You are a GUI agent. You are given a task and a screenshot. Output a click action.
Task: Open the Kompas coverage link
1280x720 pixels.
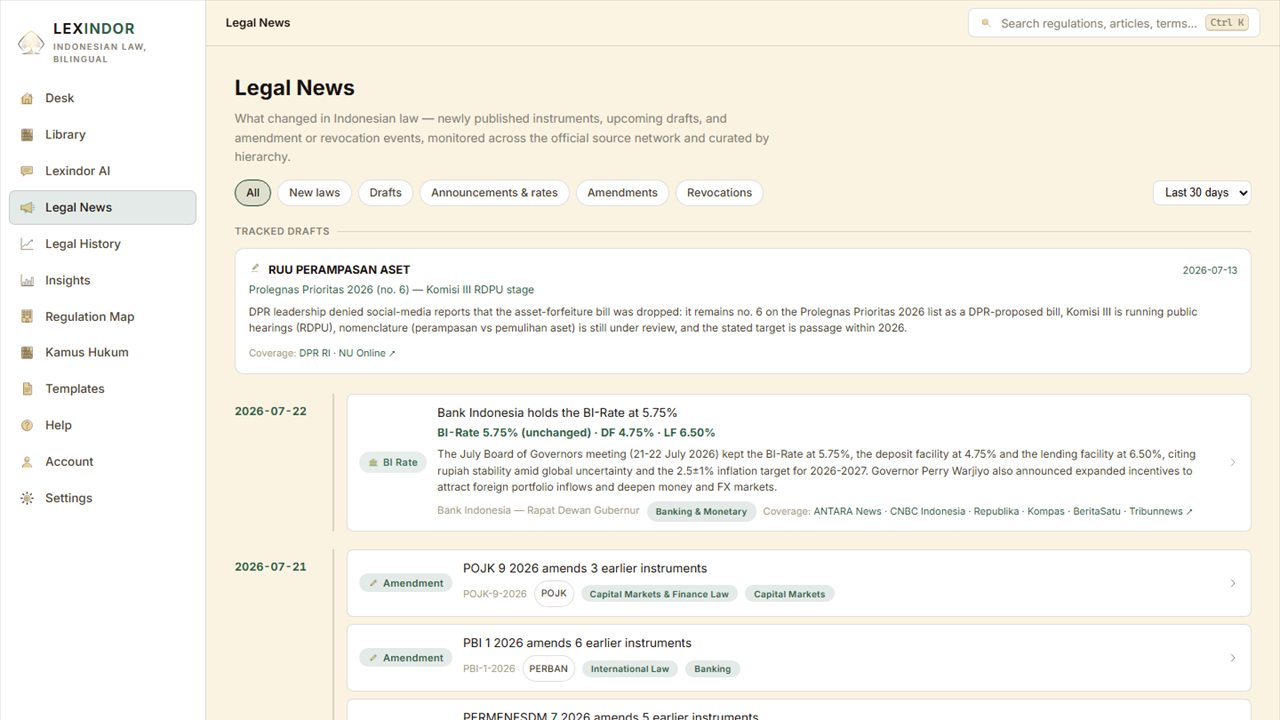(x=1046, y=511)
